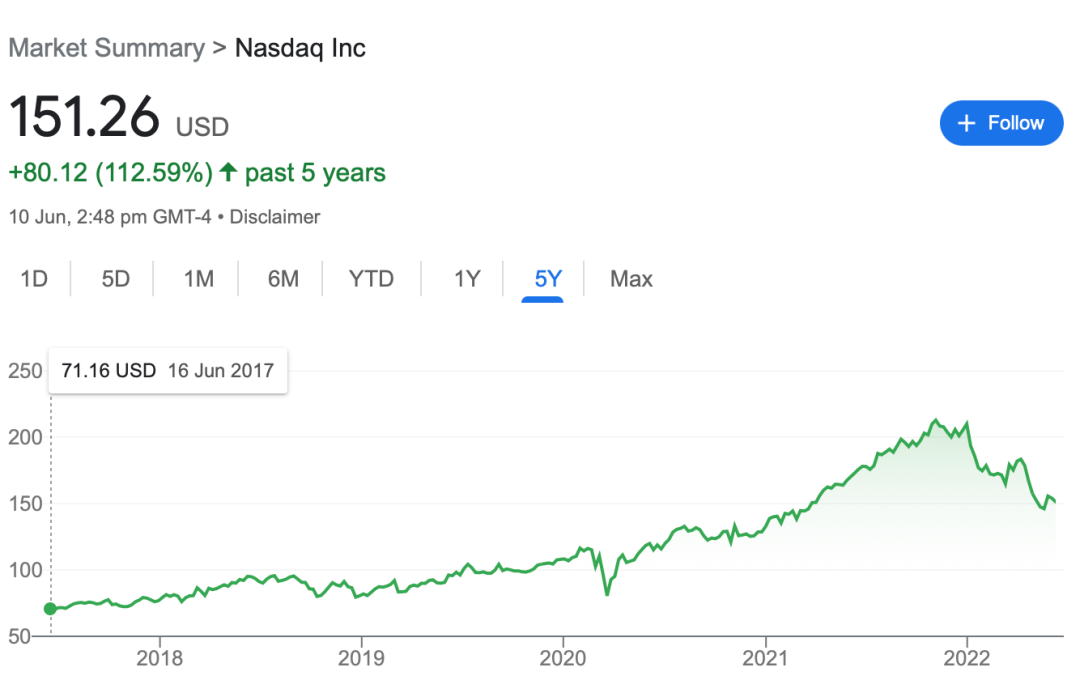Open the Market Summary link
The width and height of the screenshot is (1080, 693).
[x=107, y=48]
